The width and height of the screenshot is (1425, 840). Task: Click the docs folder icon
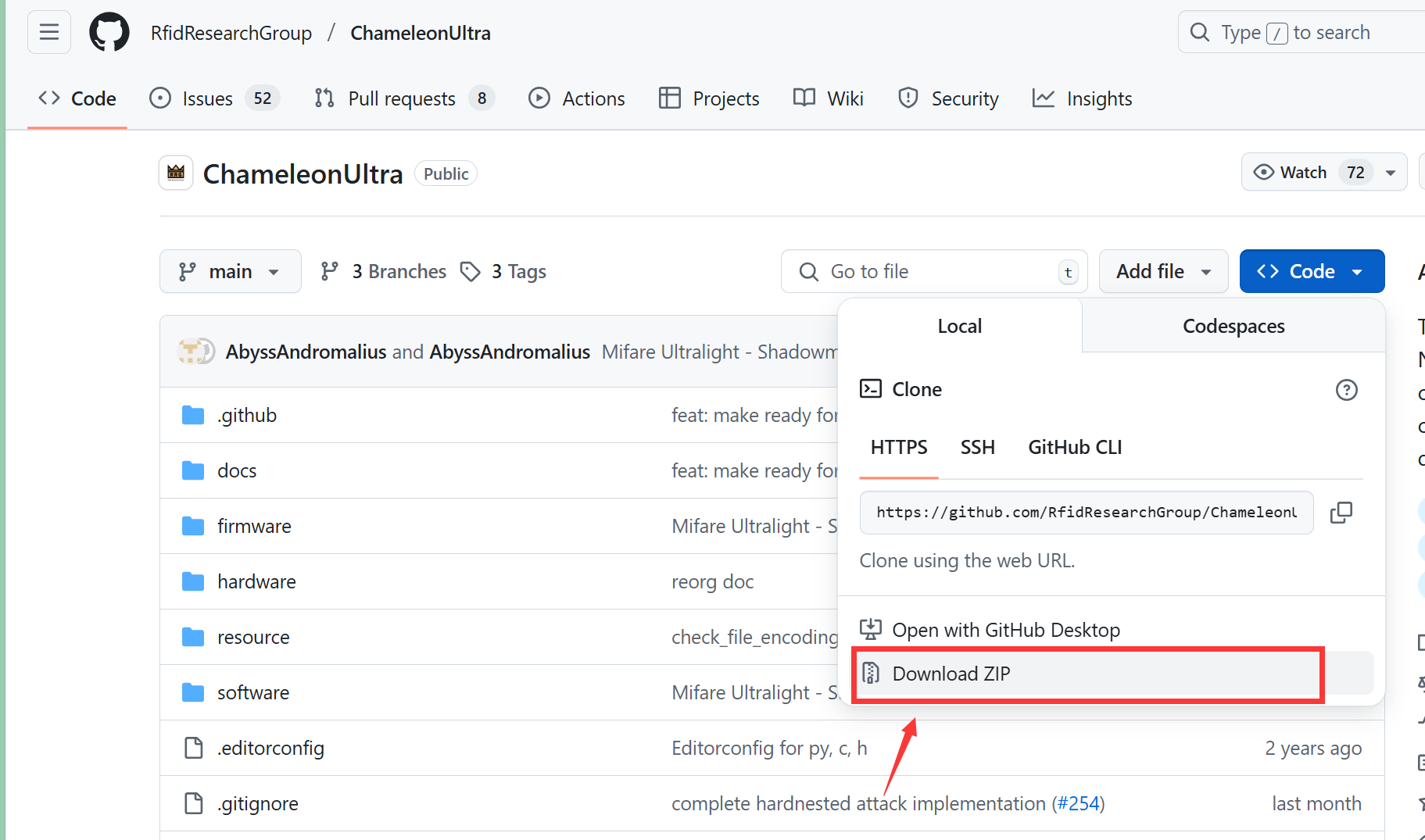pyautogui.click(x=193, y=470)
